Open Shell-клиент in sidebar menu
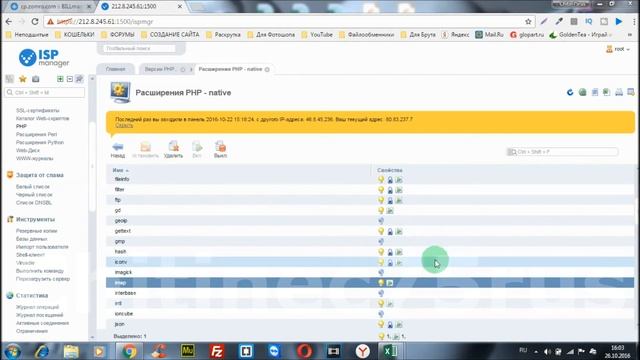 click(x=30, y=255)
